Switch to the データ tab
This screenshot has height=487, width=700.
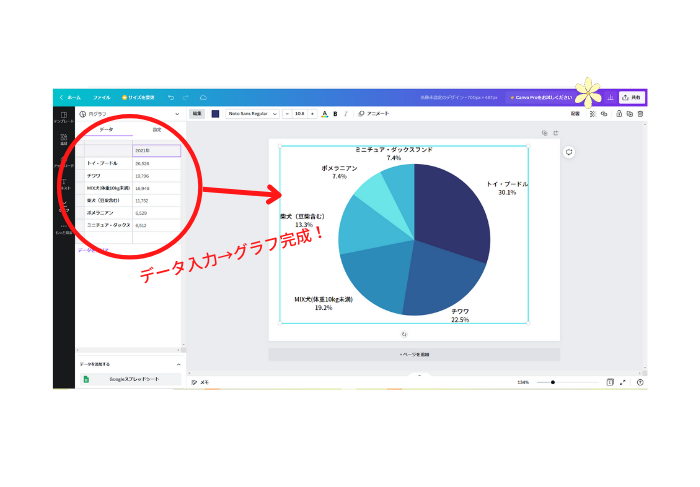[x=106, y=129]
